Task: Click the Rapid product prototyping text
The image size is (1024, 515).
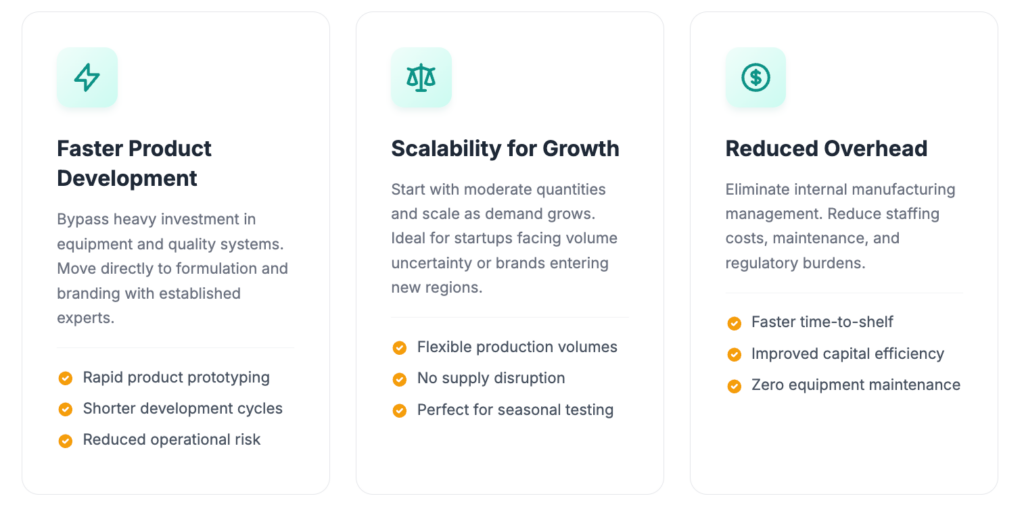Action: 176,378
